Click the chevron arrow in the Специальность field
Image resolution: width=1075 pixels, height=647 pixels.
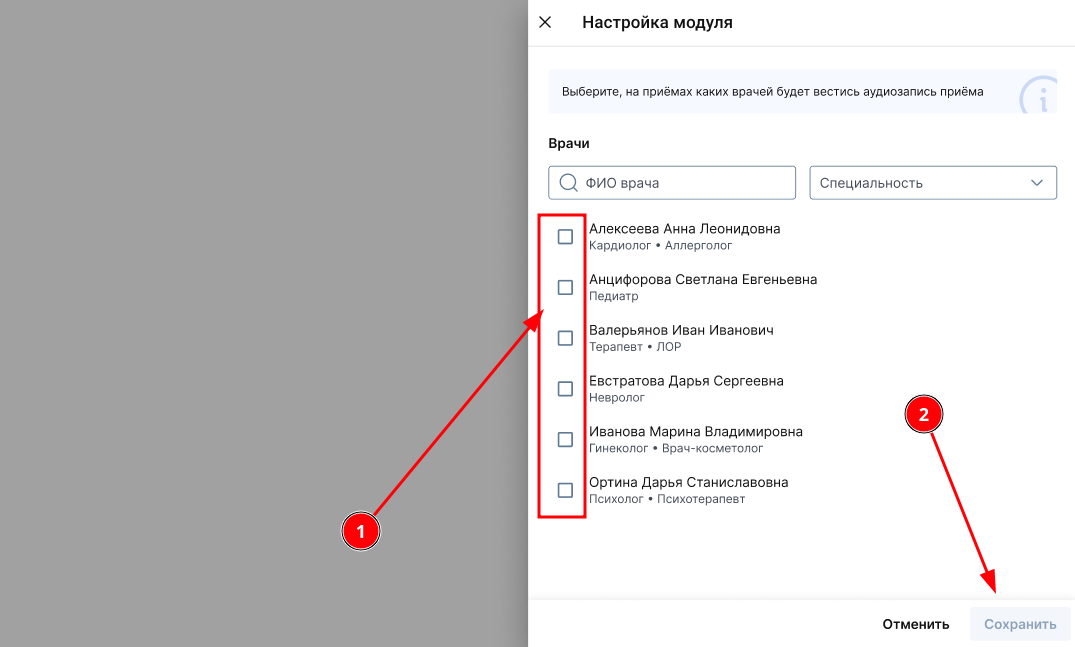(1037, 183)
